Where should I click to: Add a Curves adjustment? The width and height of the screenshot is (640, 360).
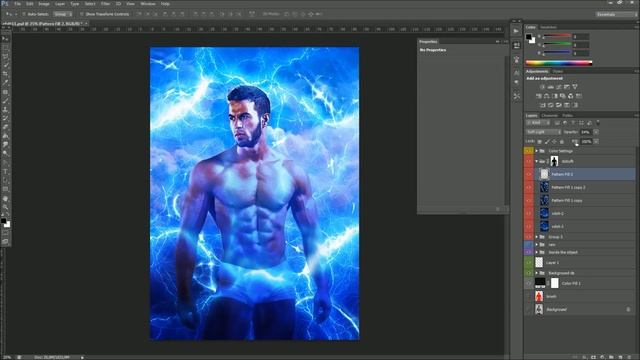[x=559, y=87]
